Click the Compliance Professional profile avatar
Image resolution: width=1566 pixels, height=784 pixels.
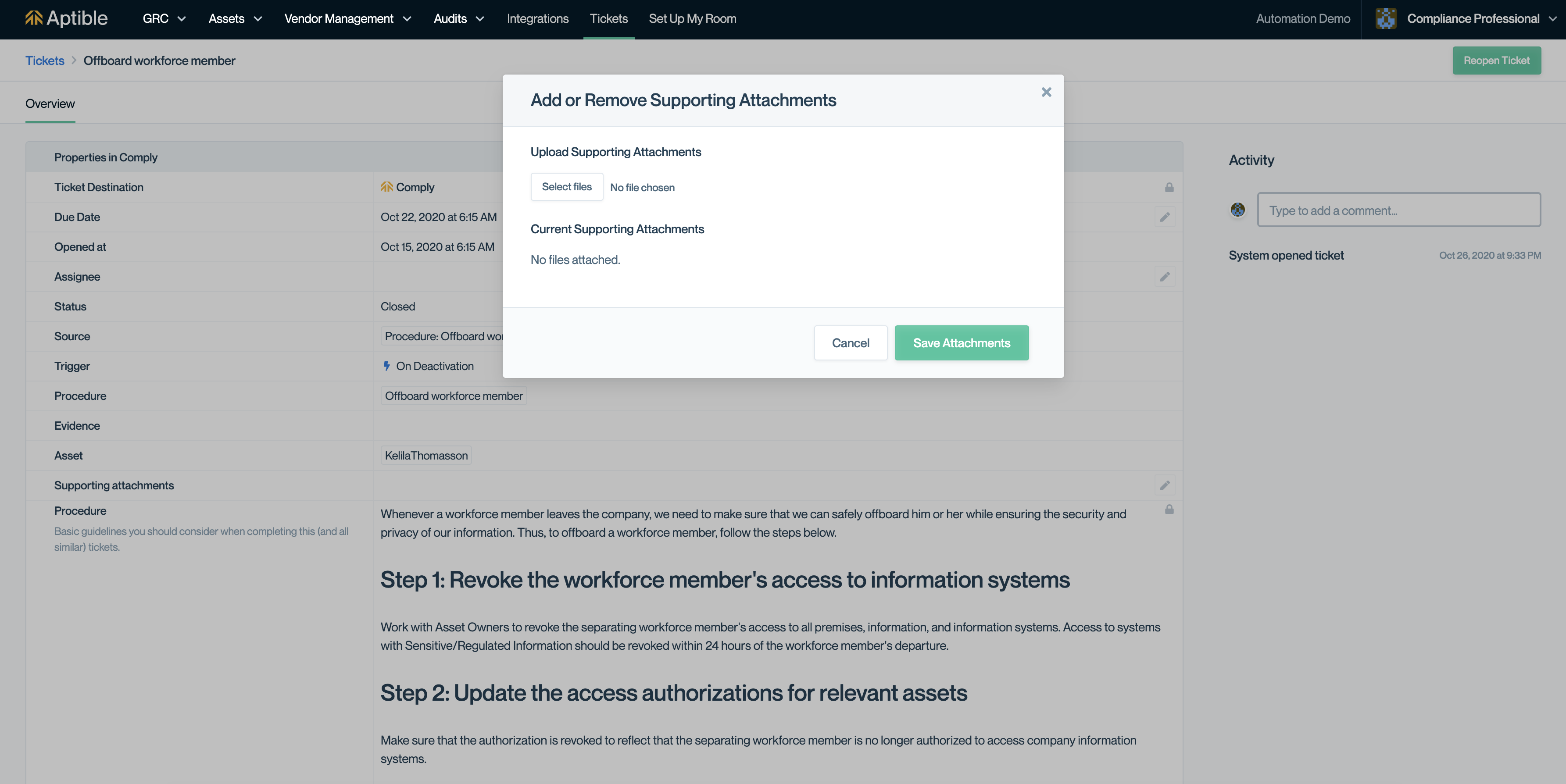[x=1385, y=19]
